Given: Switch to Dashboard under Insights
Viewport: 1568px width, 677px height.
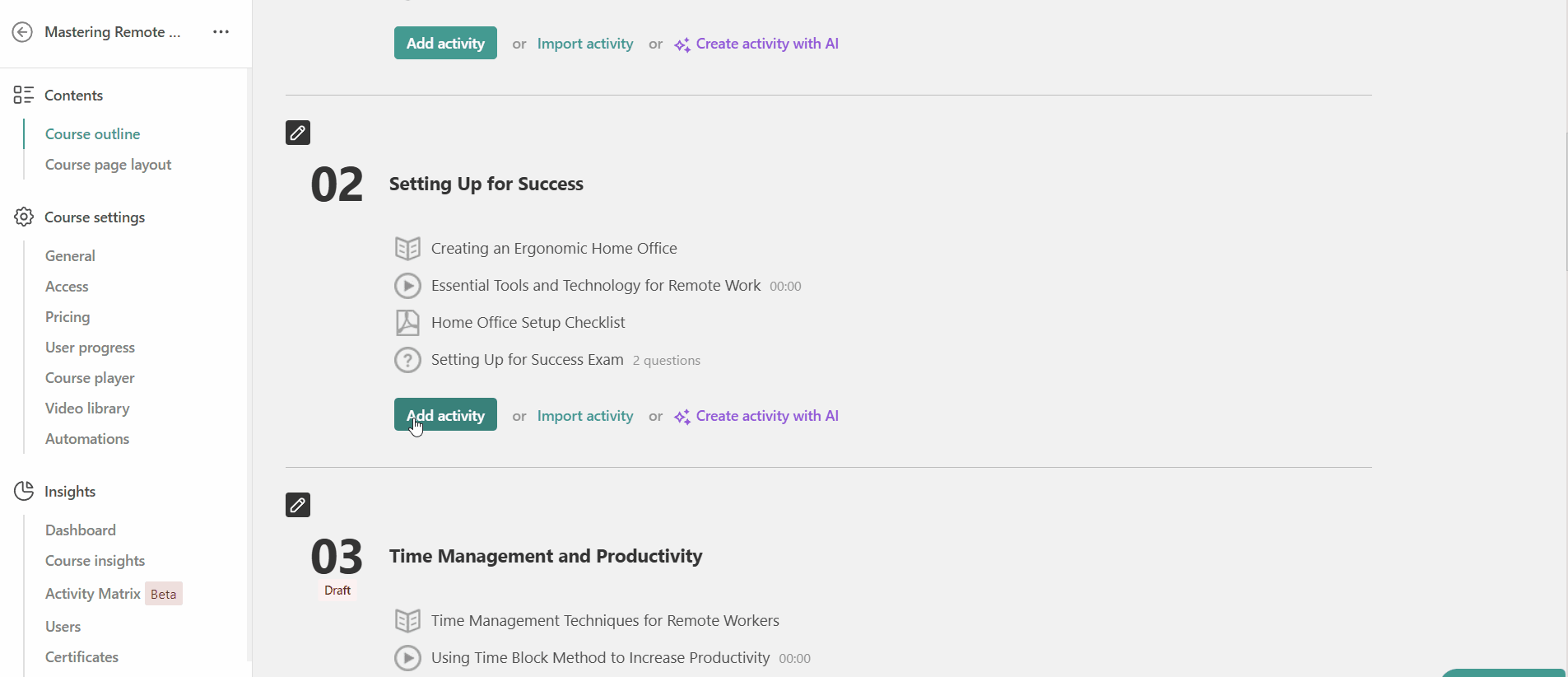Looking at the screenshot, I should pyautogui.click(x=80, y=530).
